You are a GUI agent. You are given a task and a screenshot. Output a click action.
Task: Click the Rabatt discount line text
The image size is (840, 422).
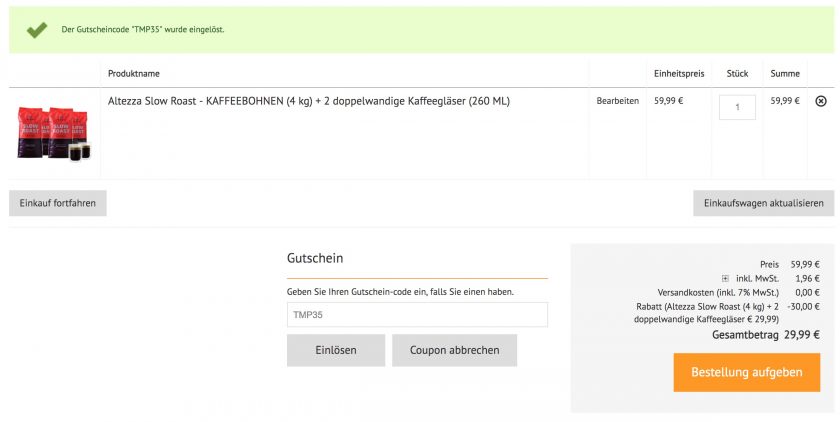tap(707, 312)
